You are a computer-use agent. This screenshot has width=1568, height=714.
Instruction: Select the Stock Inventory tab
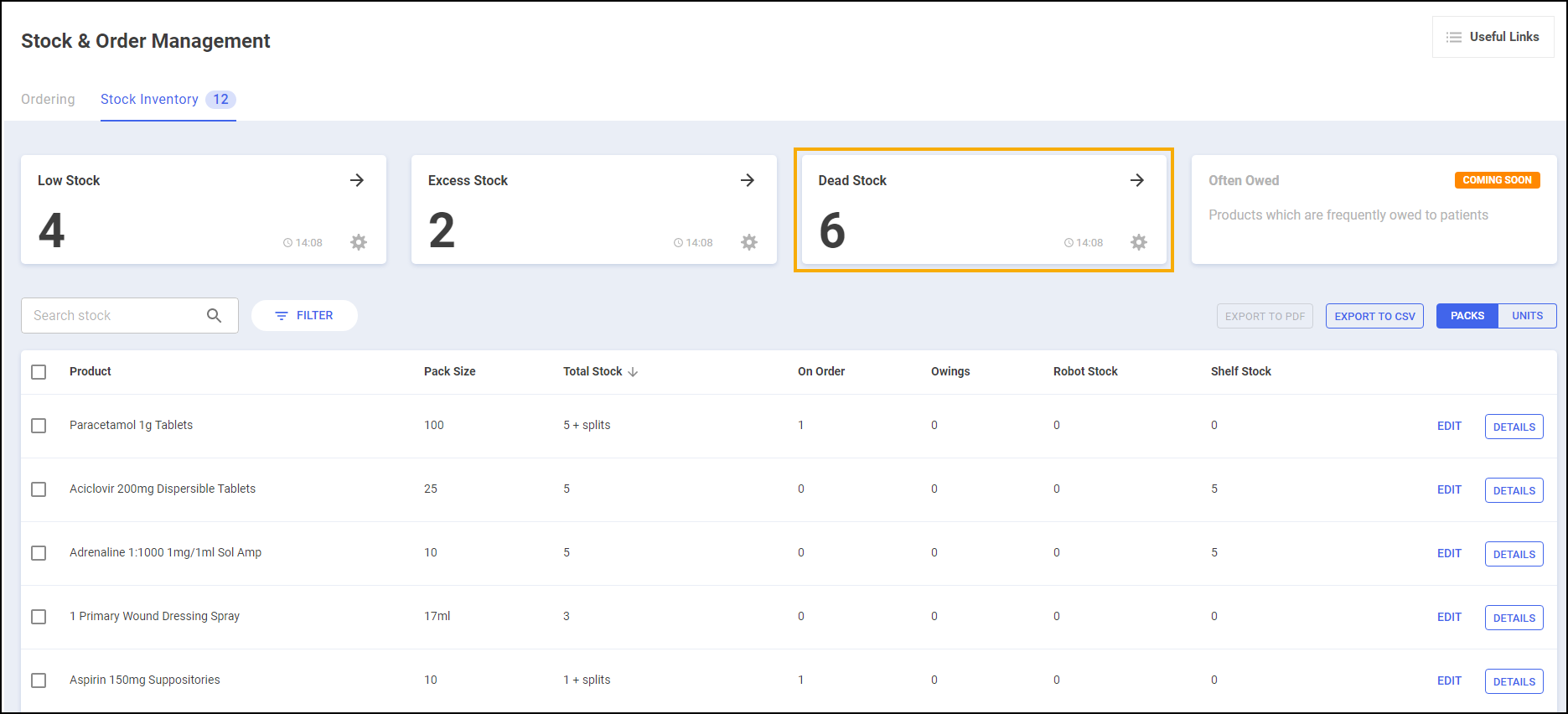(x=150, y=100)
